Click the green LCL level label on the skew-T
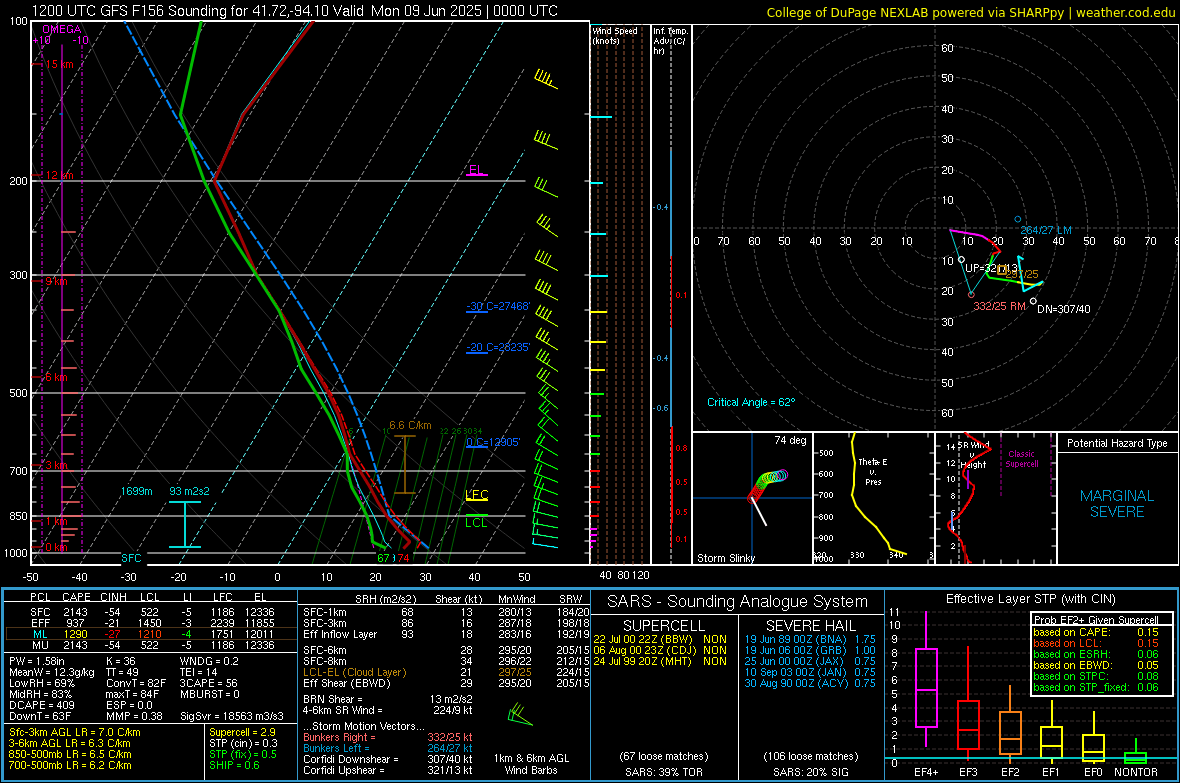Viewport: 1180px width, 783px height. pos(476,523)
